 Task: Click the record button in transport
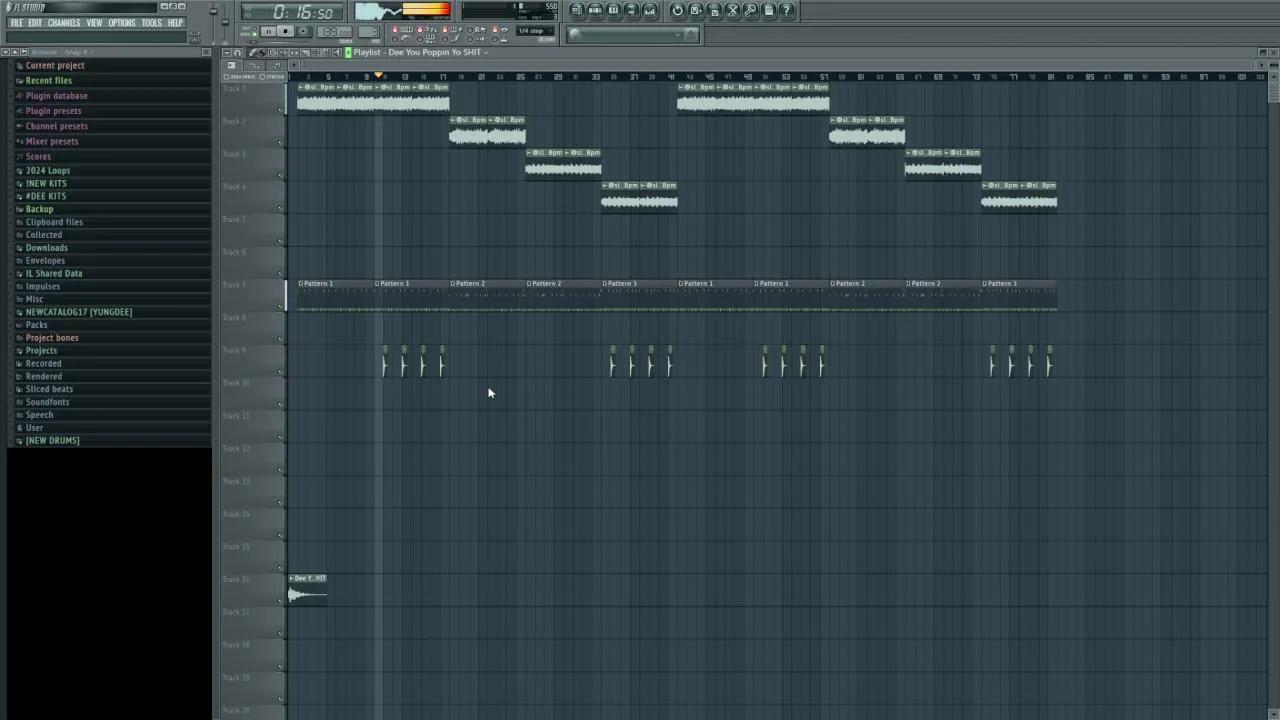(x=303, y=32)
